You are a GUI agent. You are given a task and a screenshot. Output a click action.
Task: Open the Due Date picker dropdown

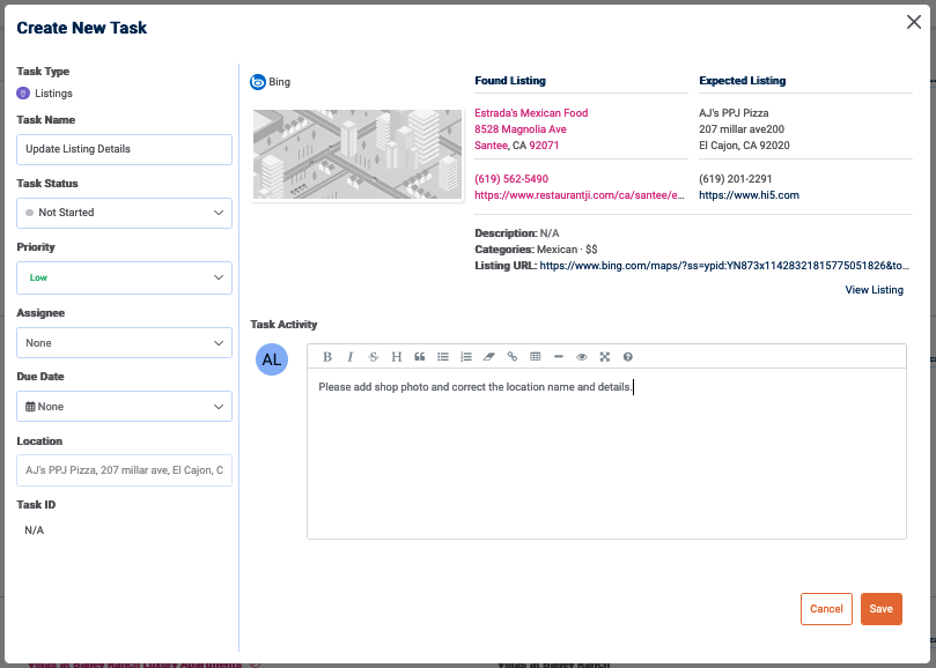[124, 407]
